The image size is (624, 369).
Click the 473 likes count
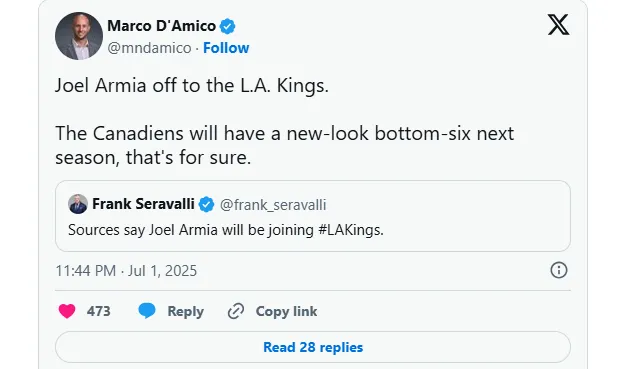pyautogui.click(x=99, y=311)
